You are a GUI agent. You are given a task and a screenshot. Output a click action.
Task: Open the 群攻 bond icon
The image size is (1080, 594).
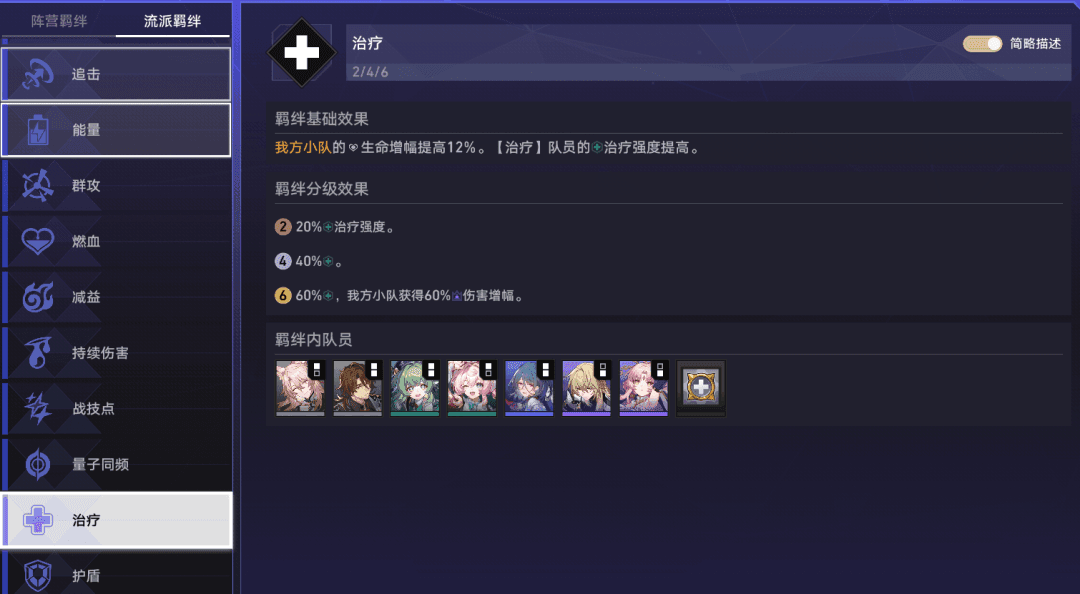pyautogui.click(x=38, y=185)
